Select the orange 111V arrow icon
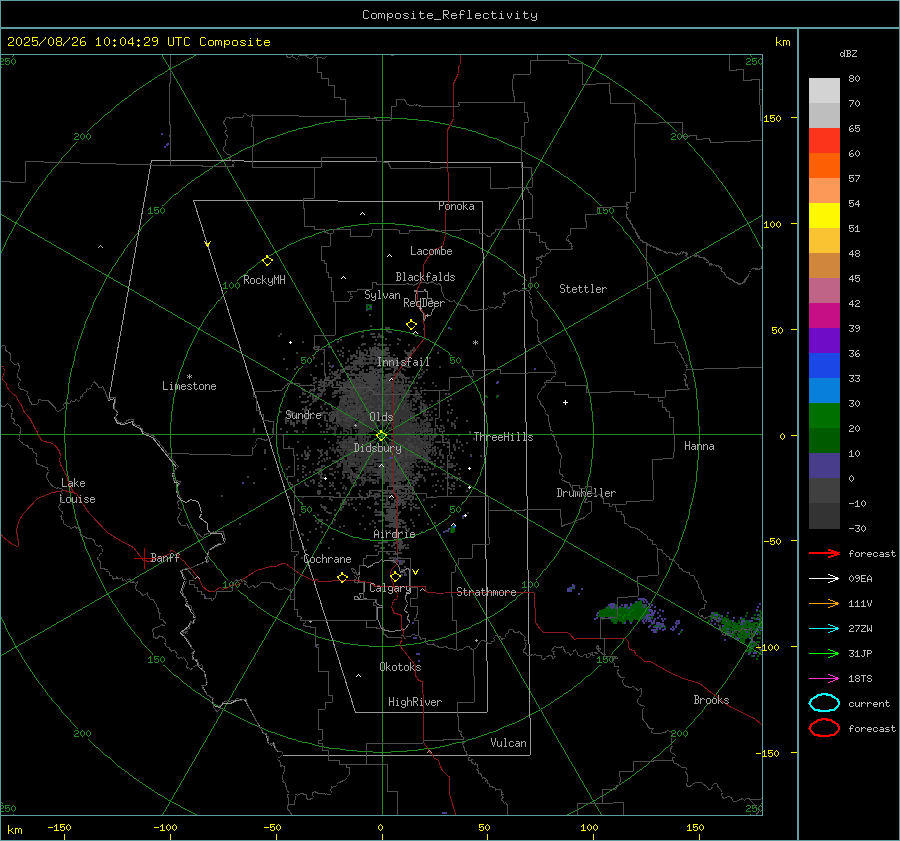The width and height of the screenshot is (900, 841). 824,603
